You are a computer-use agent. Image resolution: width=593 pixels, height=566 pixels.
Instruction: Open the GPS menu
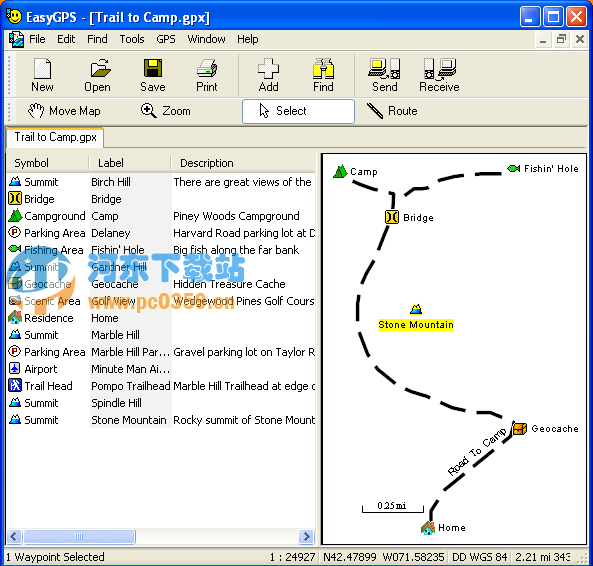[x=166, y=39]
